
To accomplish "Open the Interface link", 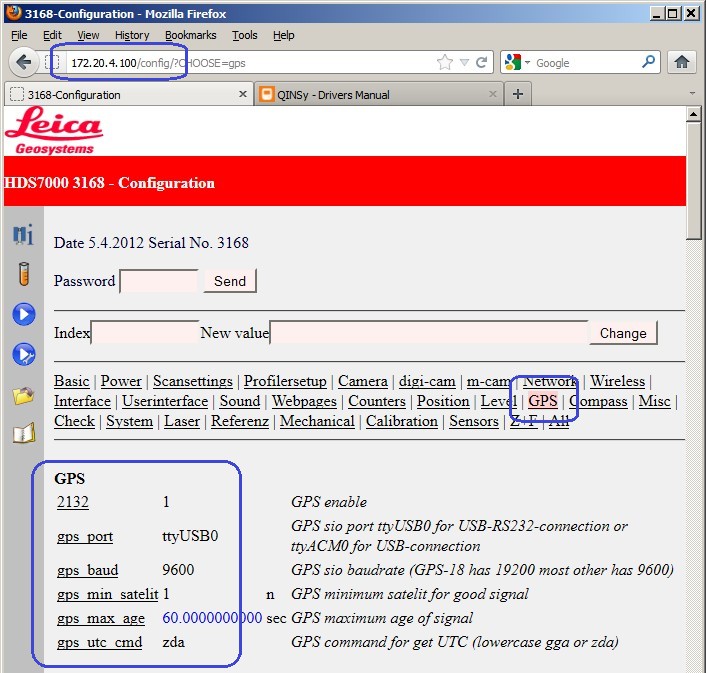I will [82, 401].
